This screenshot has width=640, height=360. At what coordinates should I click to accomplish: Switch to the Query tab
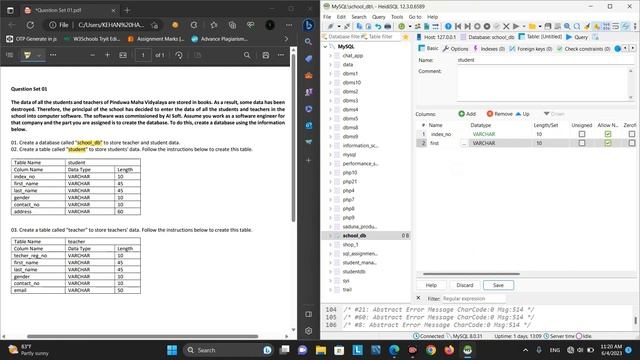(x=577, y=37)
